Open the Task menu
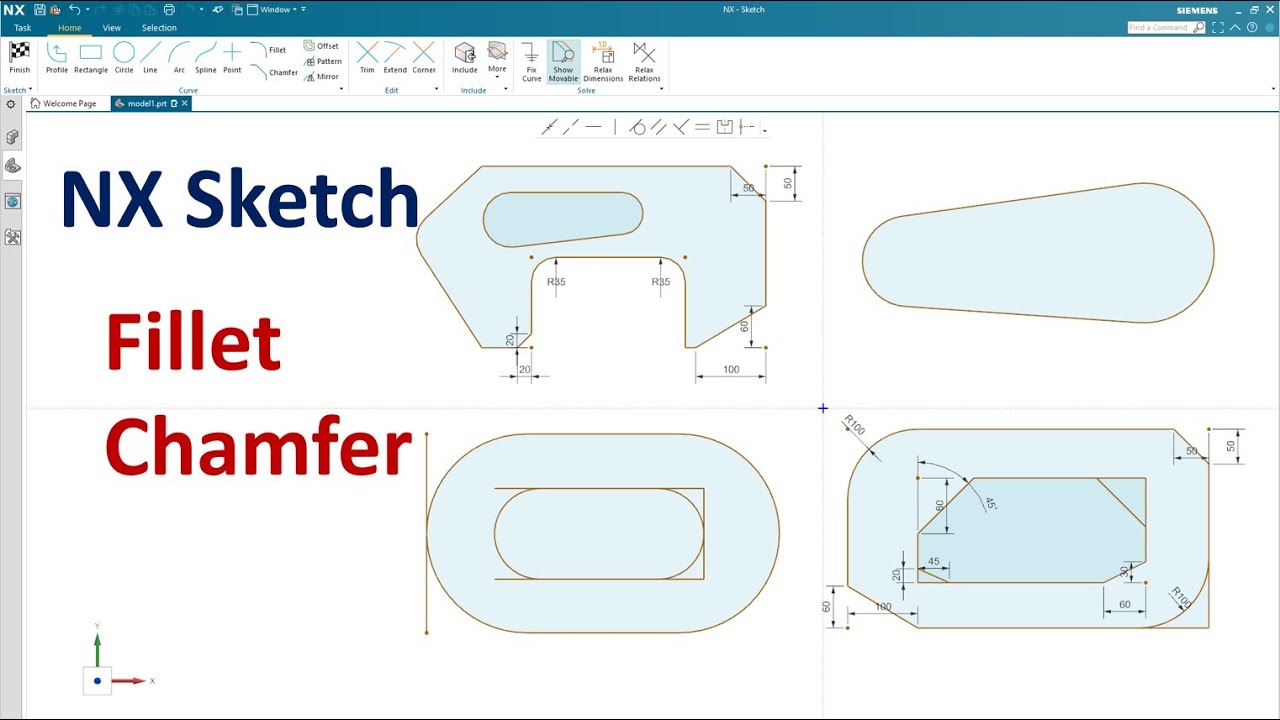 [x=22, y=28]
